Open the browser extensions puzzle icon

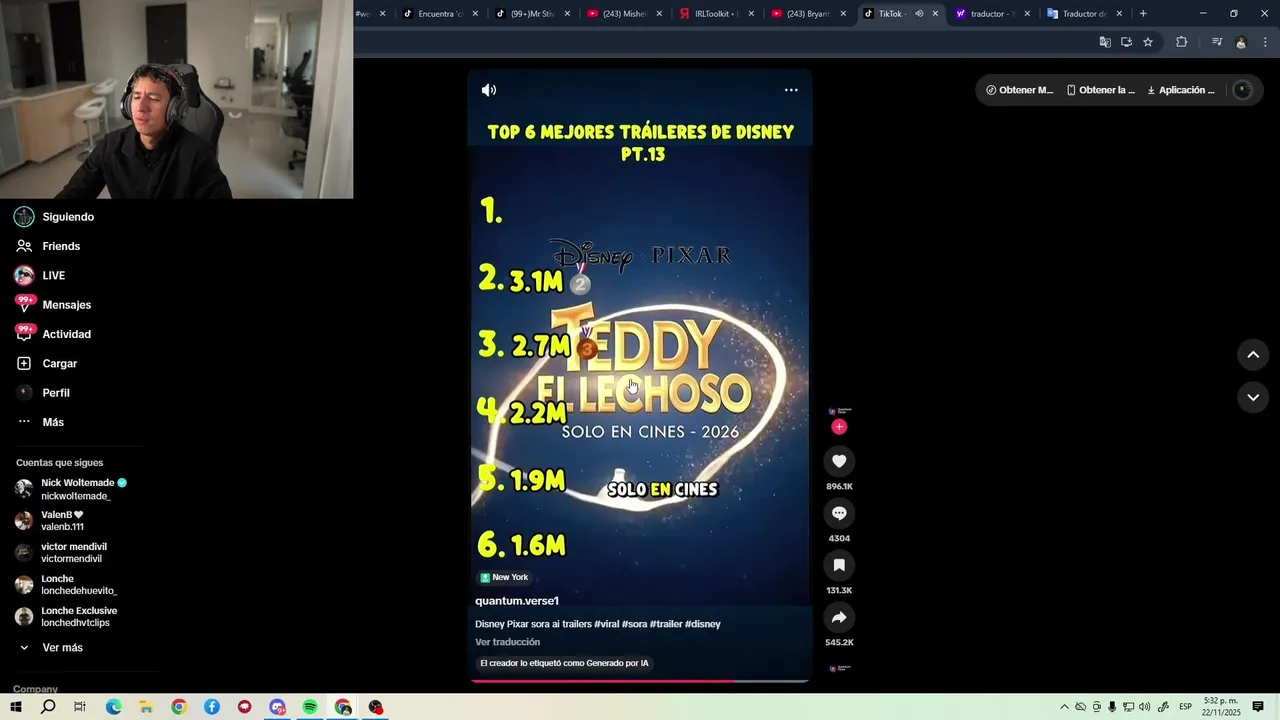[x=1181, y=42]
